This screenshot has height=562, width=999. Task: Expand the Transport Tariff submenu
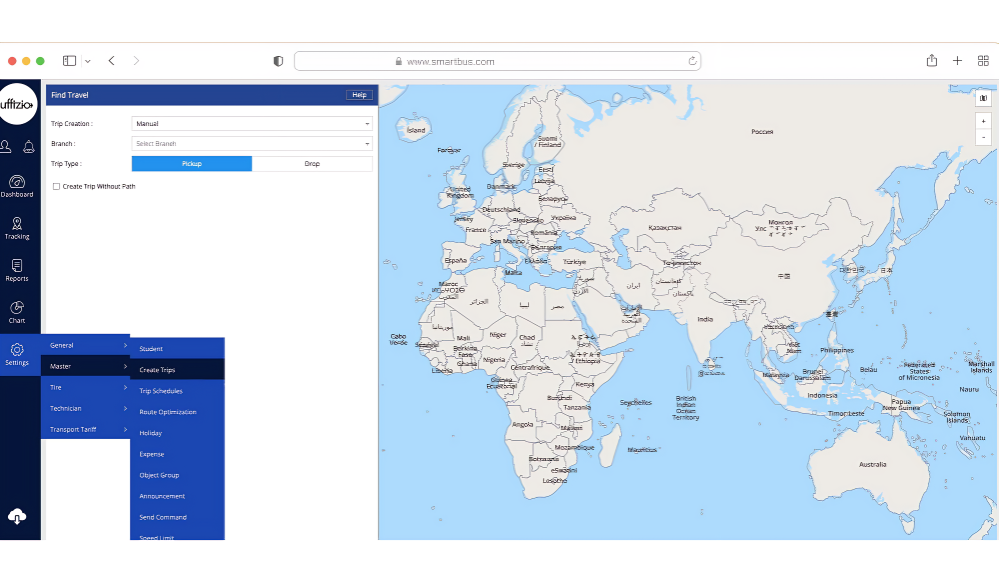pos(86,430)
